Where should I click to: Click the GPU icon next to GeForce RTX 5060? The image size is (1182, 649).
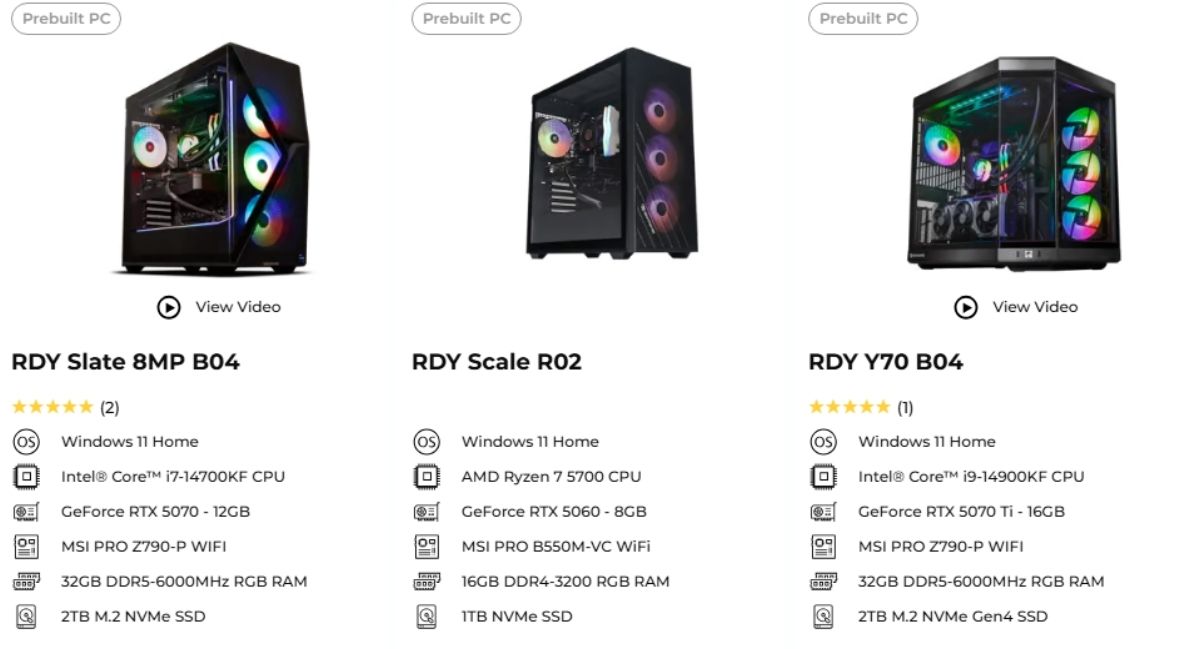click(425, 511)
